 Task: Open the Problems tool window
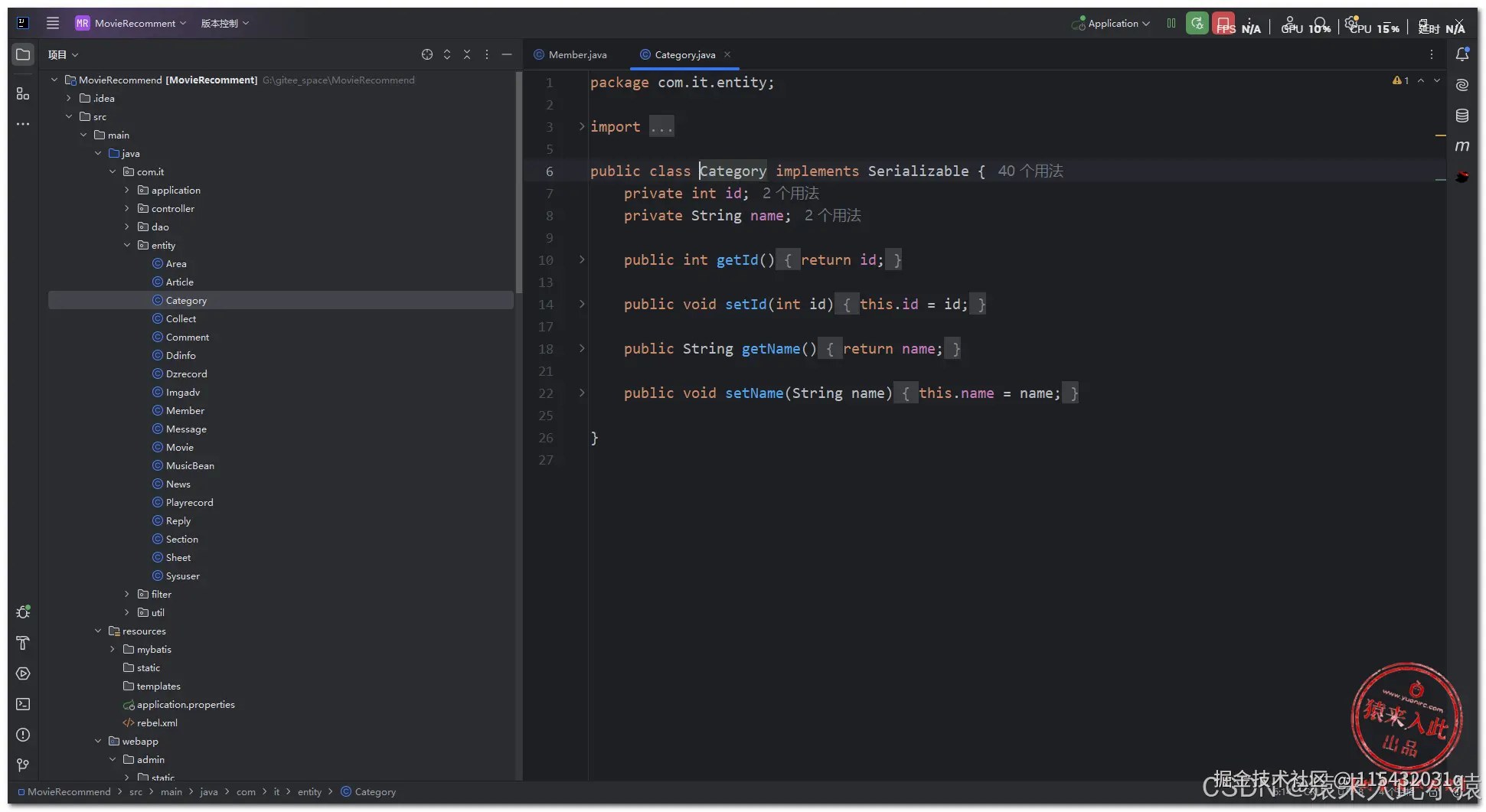point(23,735)
